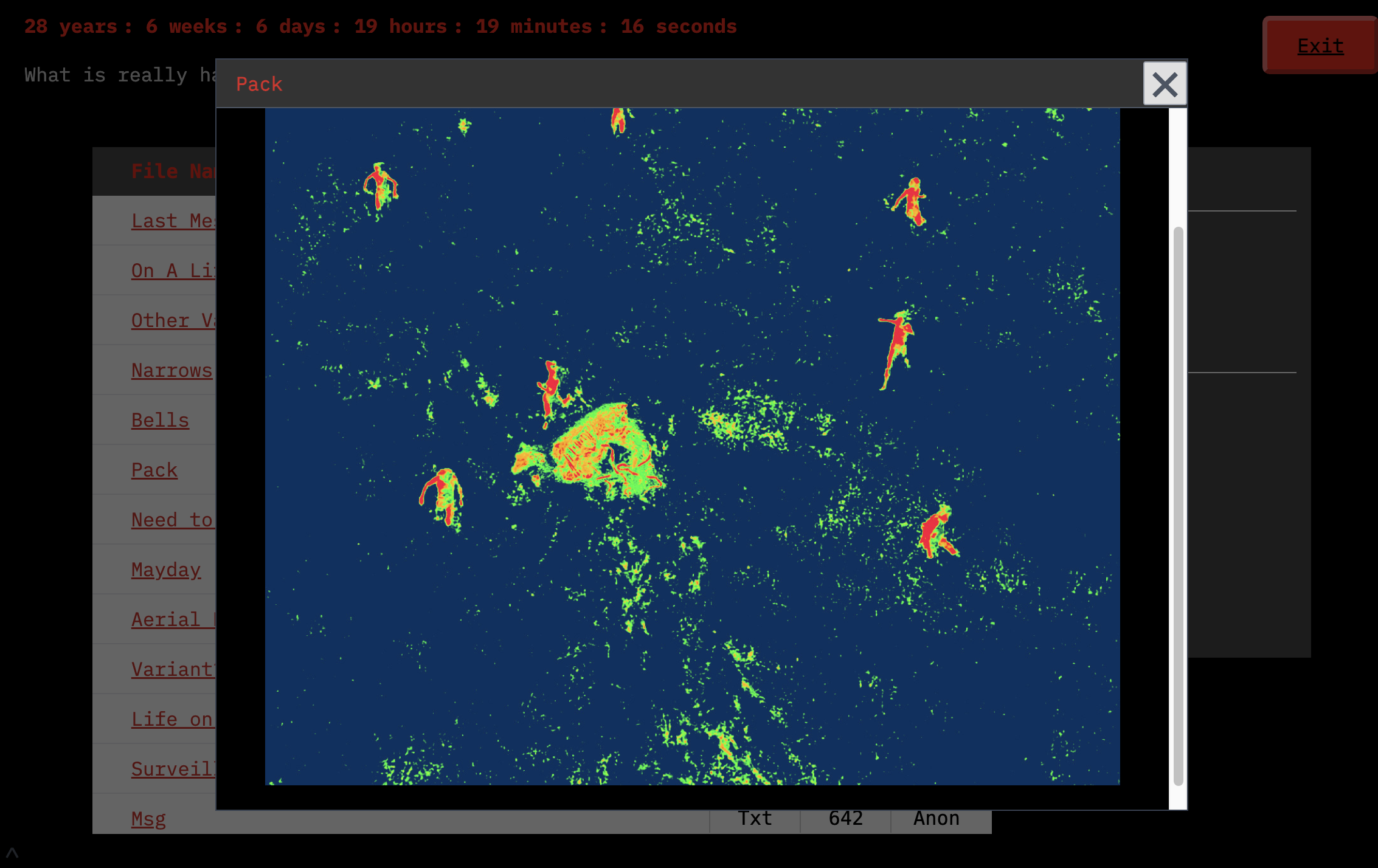Close the Pack image viewer

coord(1165,84)
